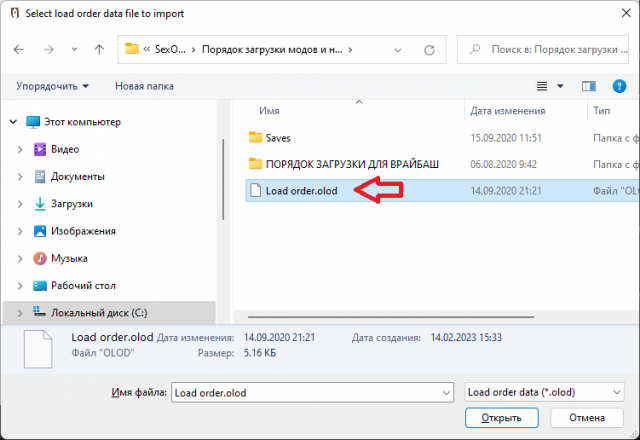Open the help question mark icon
The height and width of the screenshot is (440, 640).
click(x=619, y=86)
